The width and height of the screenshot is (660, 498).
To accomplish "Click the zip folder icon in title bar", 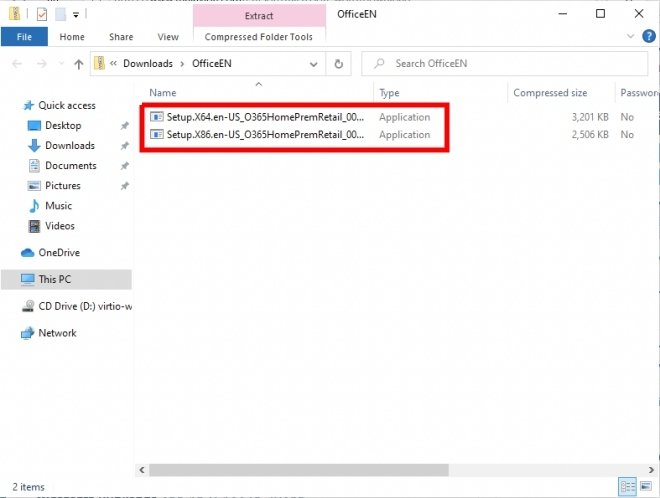I will click(x=14, y=14).
